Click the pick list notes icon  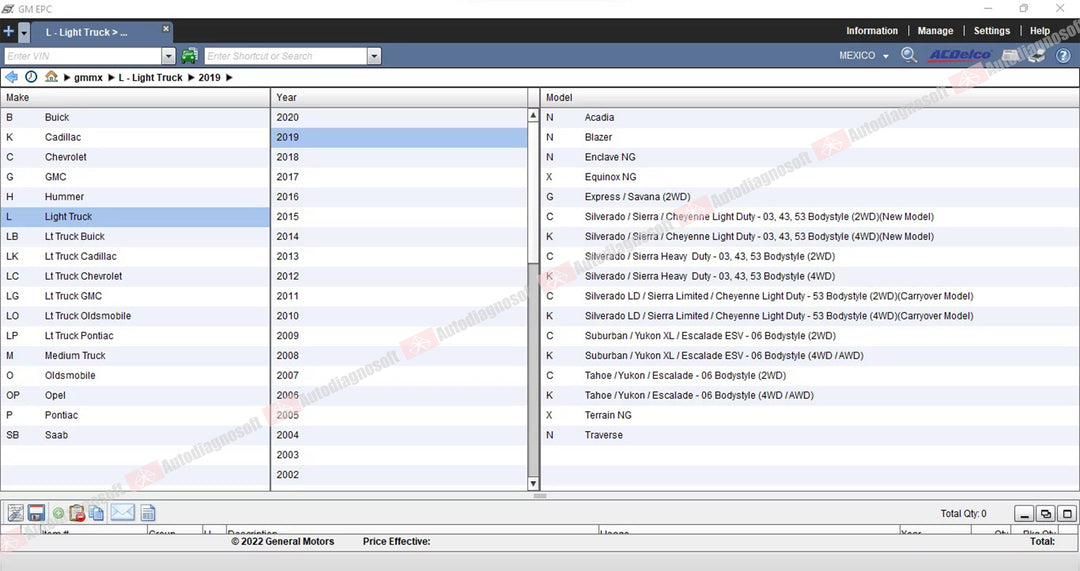15,512
